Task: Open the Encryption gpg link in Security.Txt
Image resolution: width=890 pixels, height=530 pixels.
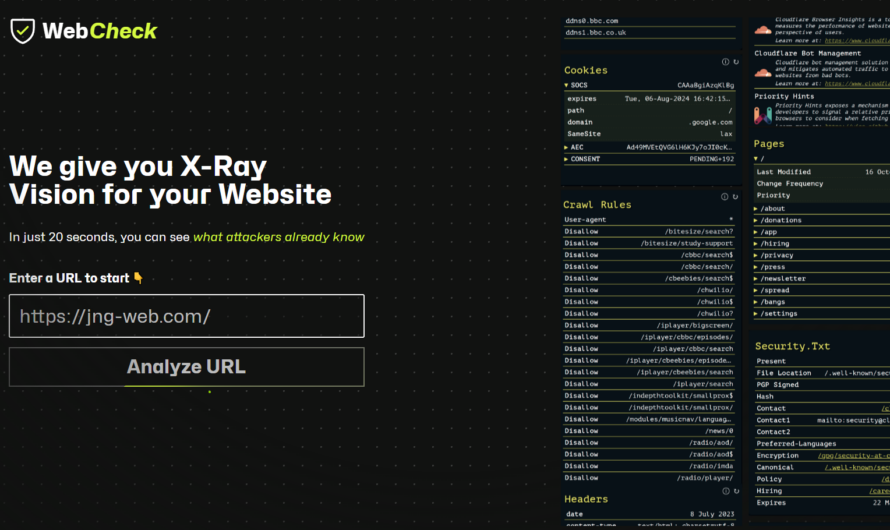Action: (854, 456)
